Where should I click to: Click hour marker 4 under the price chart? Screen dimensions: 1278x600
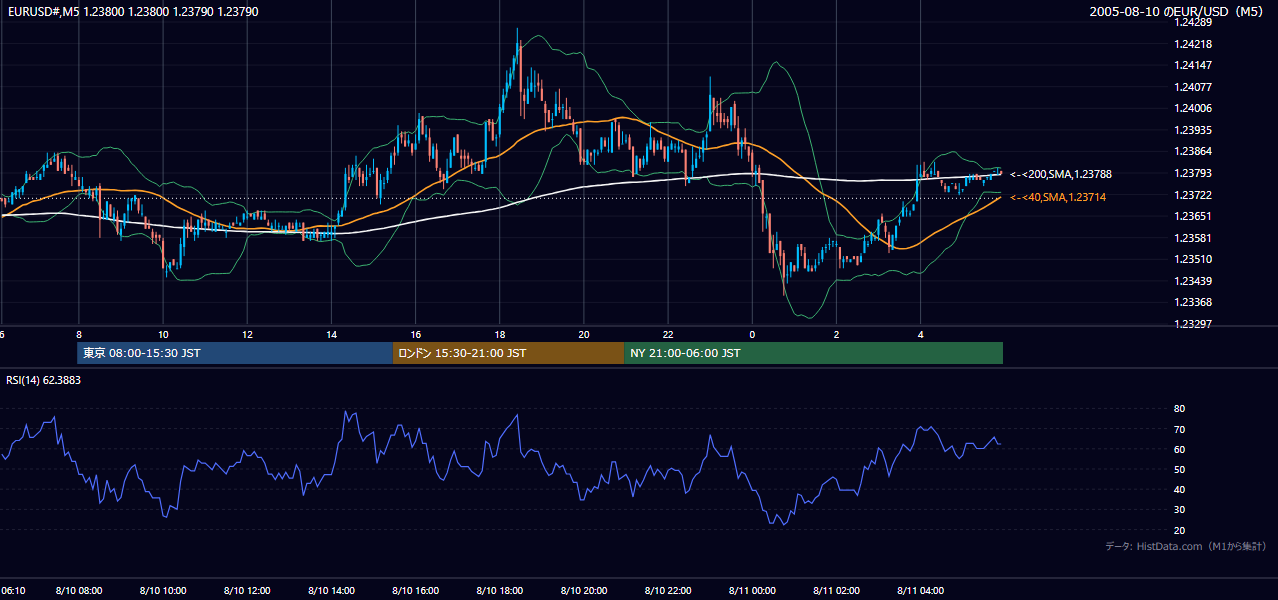920,335
